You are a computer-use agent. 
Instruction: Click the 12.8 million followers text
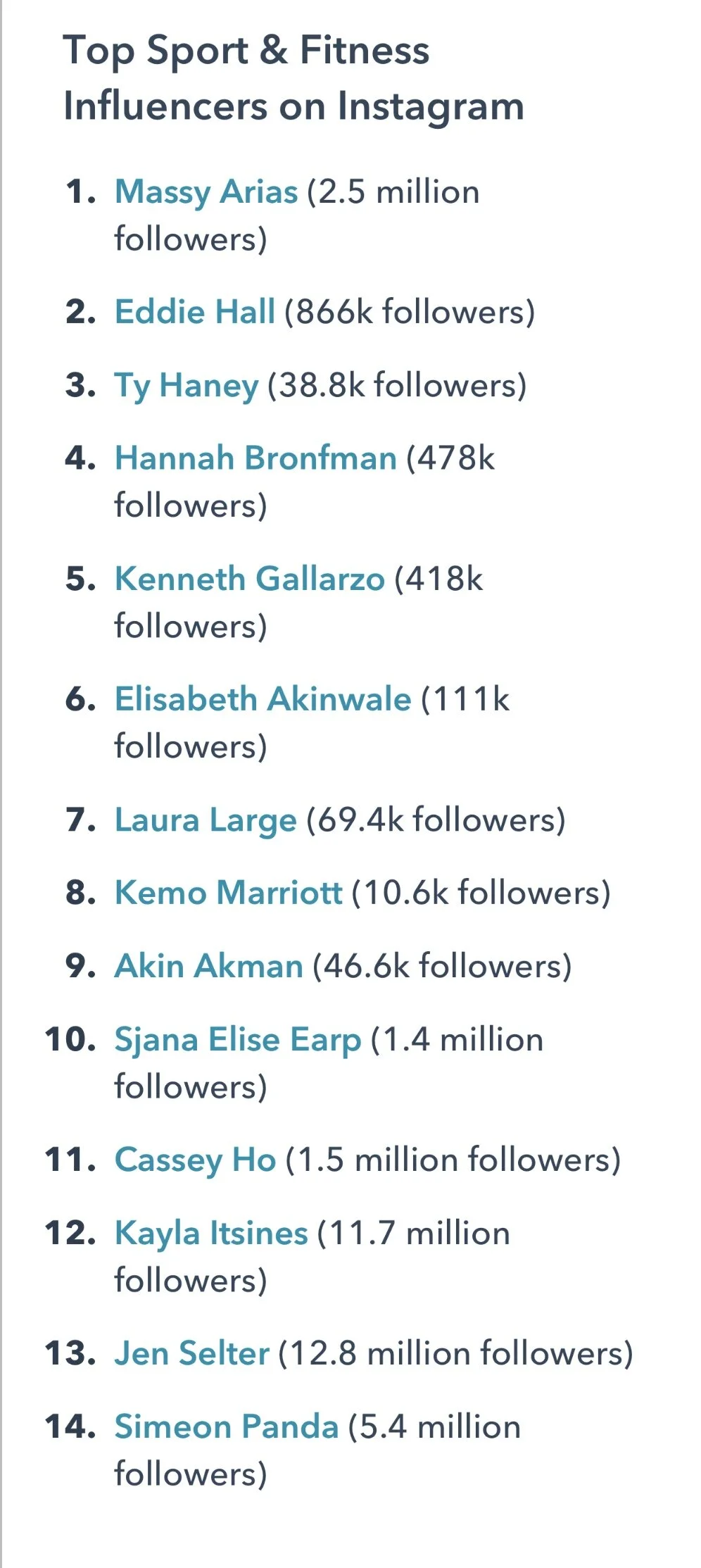(456, 1354)
